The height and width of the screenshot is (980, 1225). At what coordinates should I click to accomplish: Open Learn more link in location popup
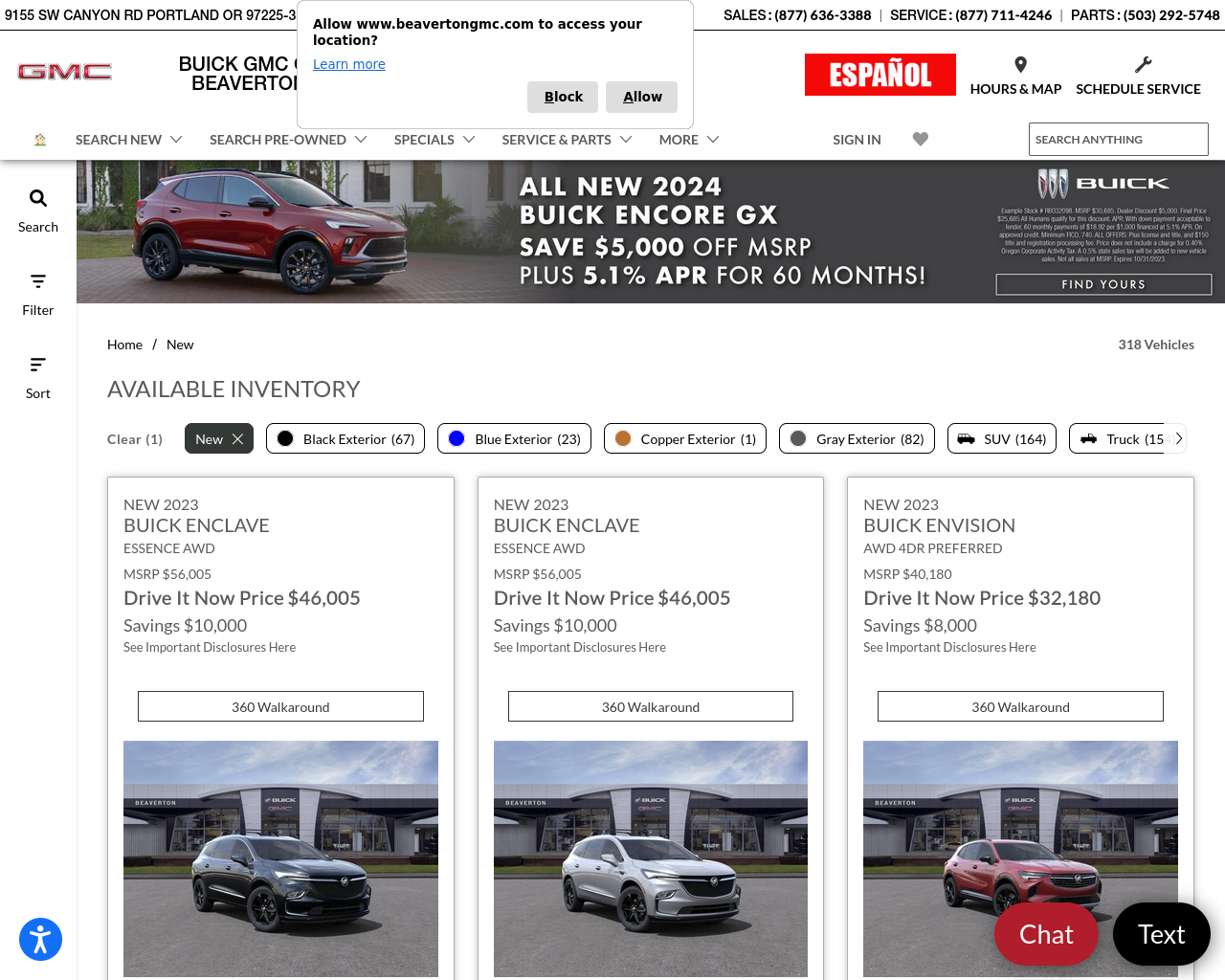pyautogui.click(x=349, y=64)
